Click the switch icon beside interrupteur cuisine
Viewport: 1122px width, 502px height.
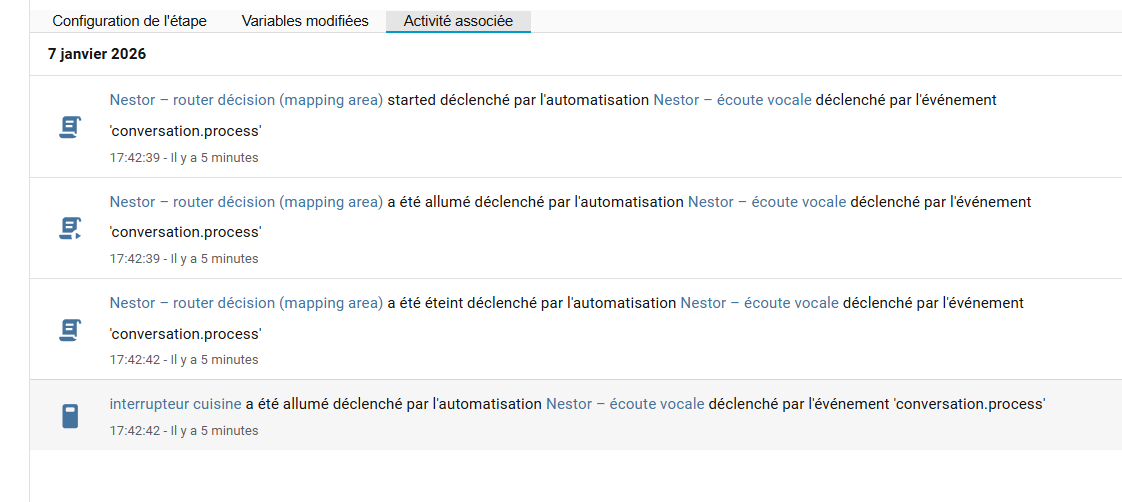point(69,416)
